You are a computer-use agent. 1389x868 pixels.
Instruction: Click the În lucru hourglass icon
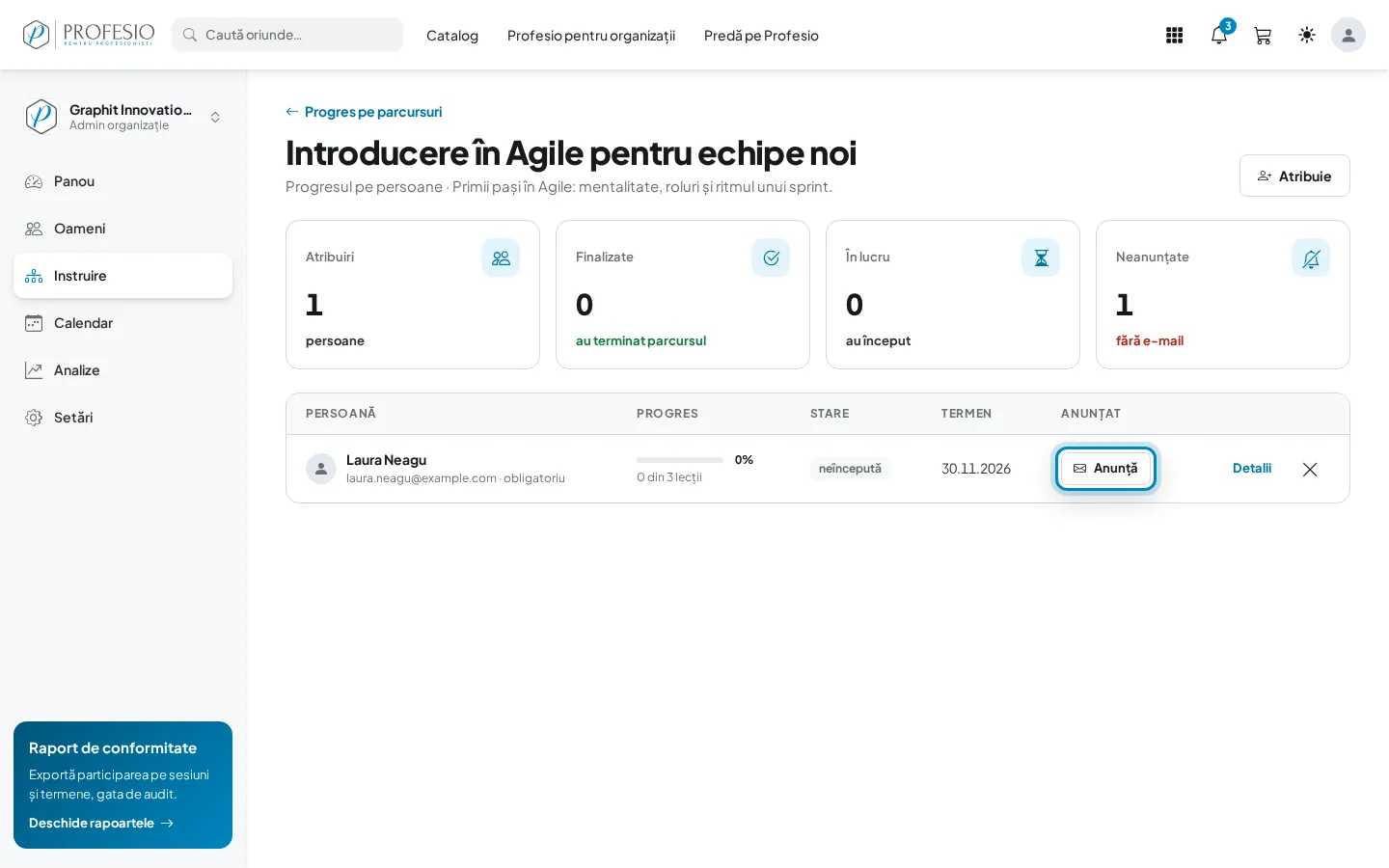pyautogui.click(x=1041, y=258)
